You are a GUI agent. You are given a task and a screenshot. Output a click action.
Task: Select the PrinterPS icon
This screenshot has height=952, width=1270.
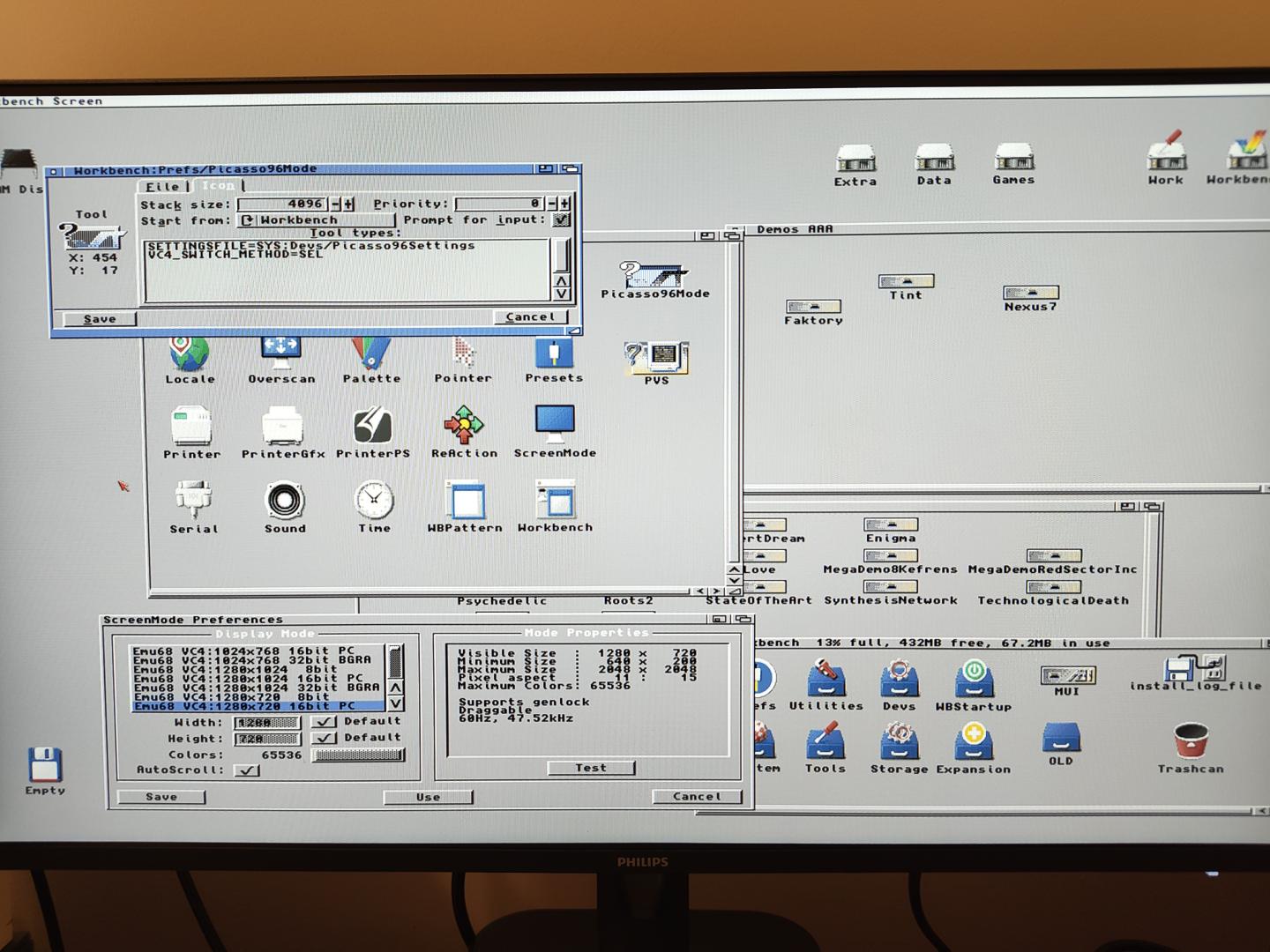(x=373, y=426)
